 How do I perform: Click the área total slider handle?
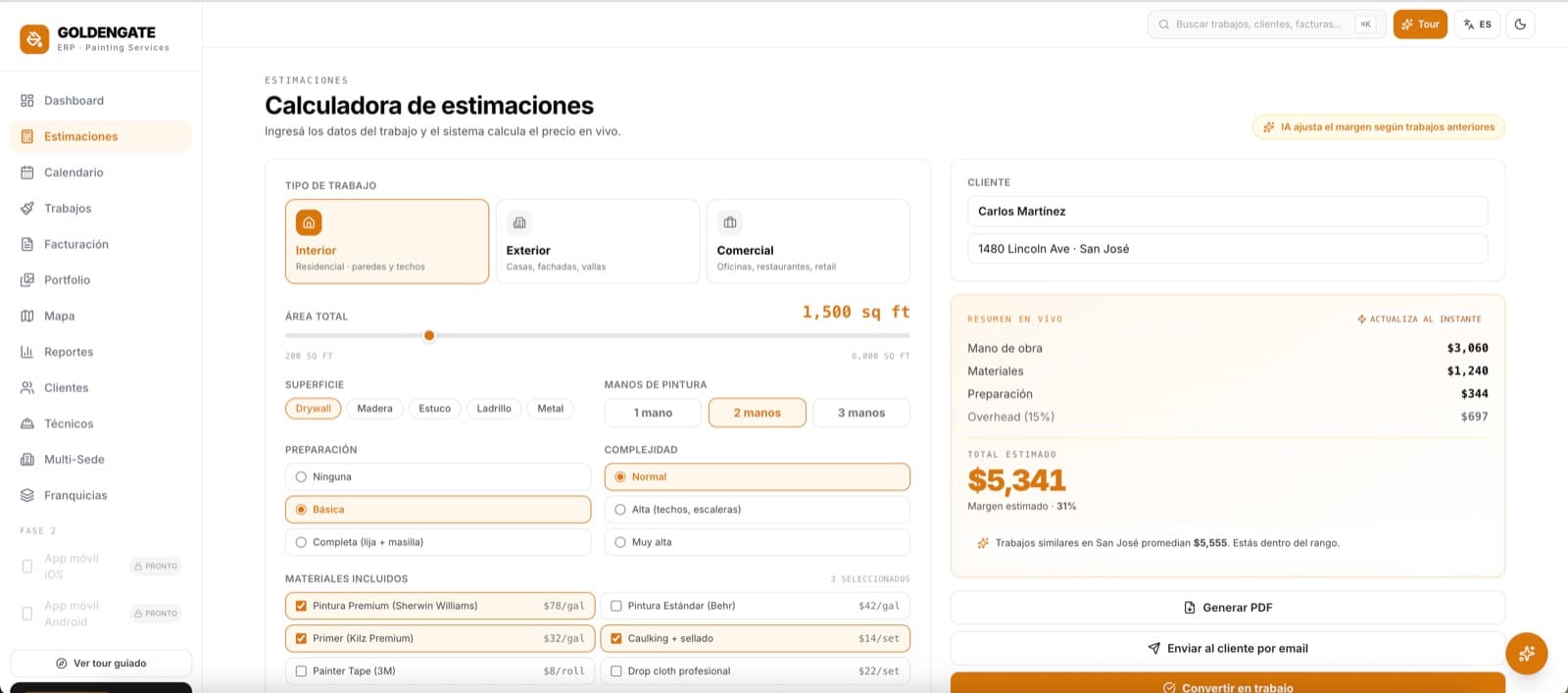coord(429,335)
